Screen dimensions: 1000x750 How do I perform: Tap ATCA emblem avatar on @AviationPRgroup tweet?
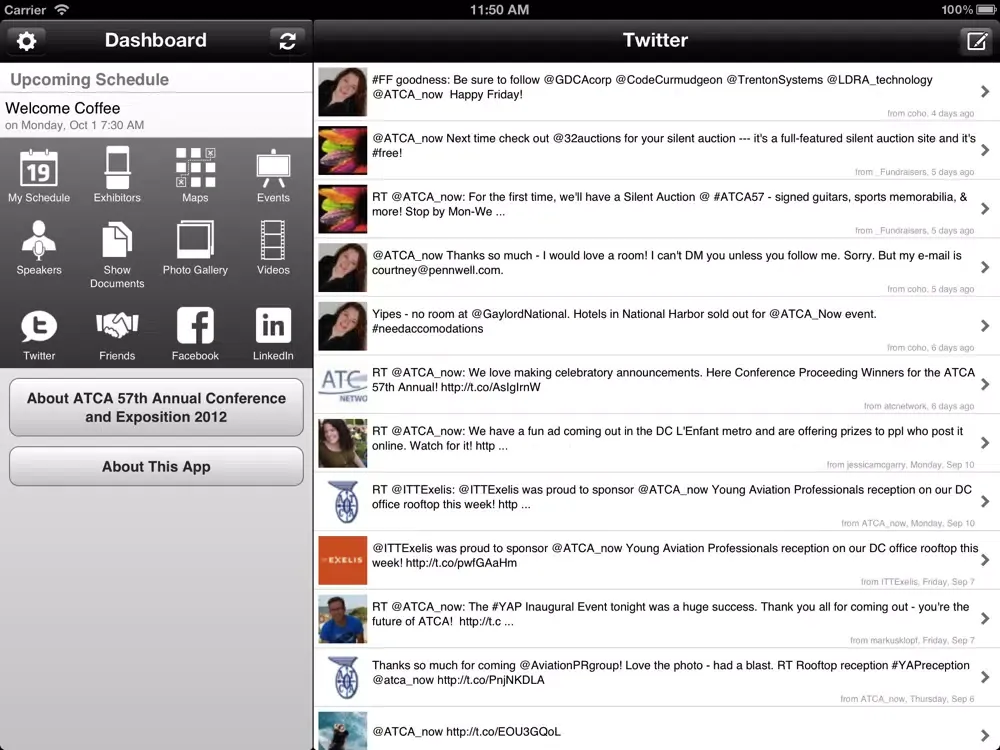pos(342,677)
